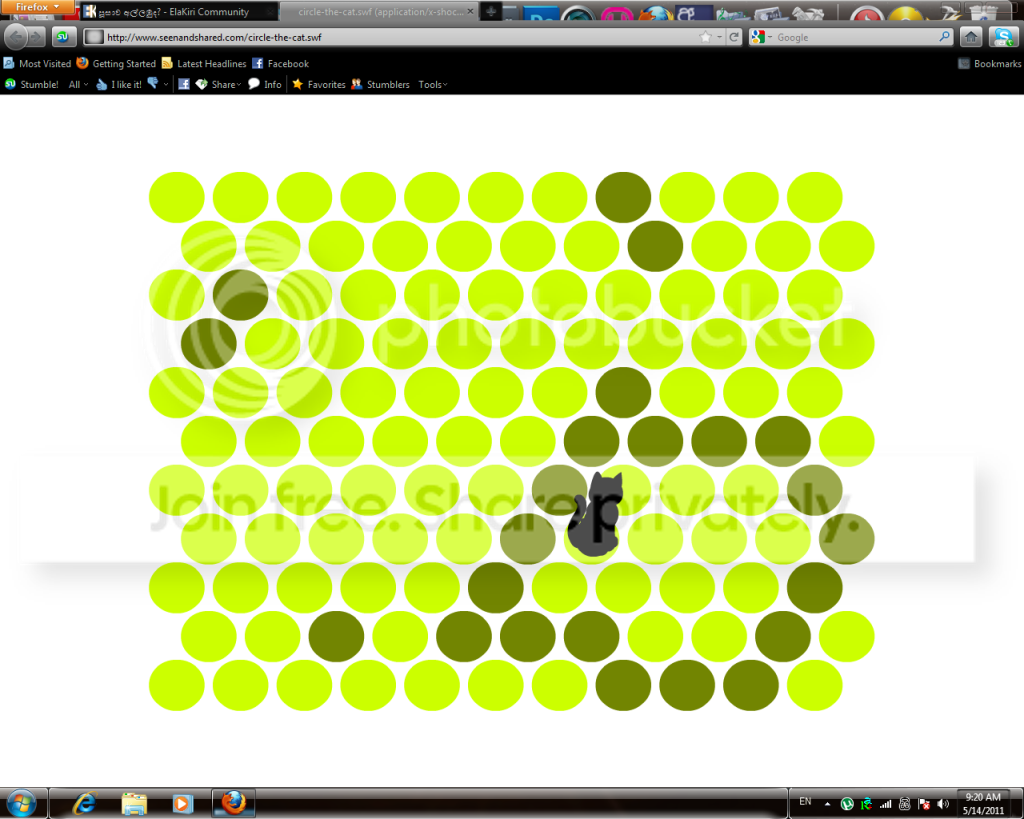1024x819 pixels.
Task: Click the Share icon on the StumbleUpon toolbar
Action: [201, 84]
